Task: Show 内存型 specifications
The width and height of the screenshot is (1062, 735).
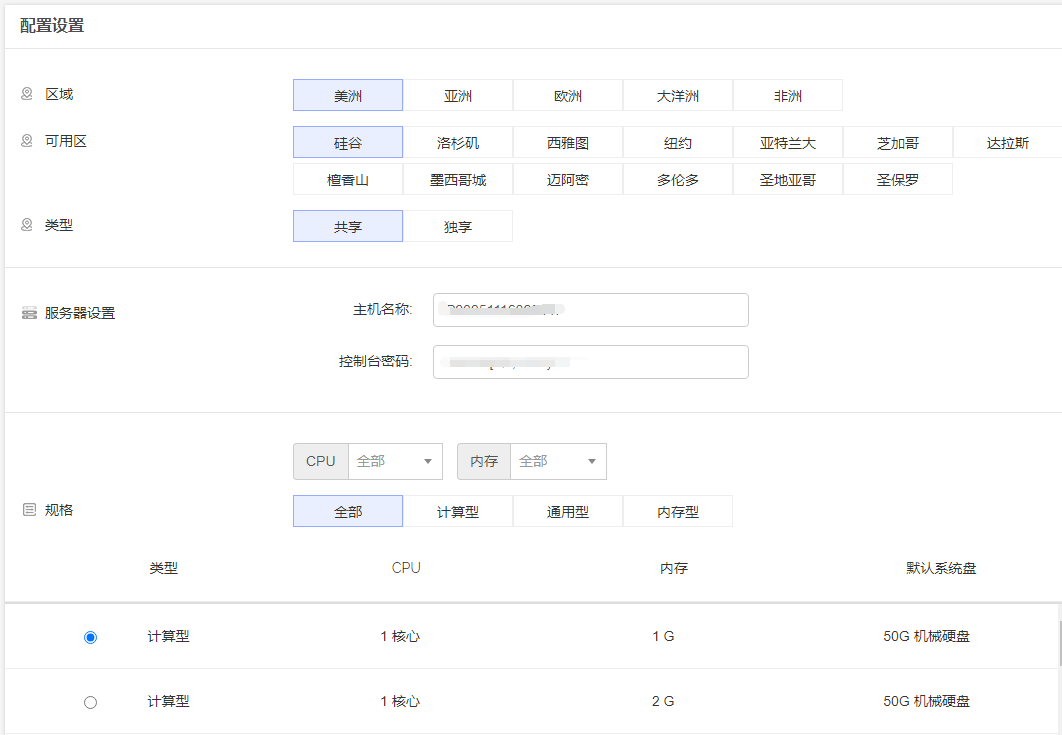Action: [x=678, y=511]
